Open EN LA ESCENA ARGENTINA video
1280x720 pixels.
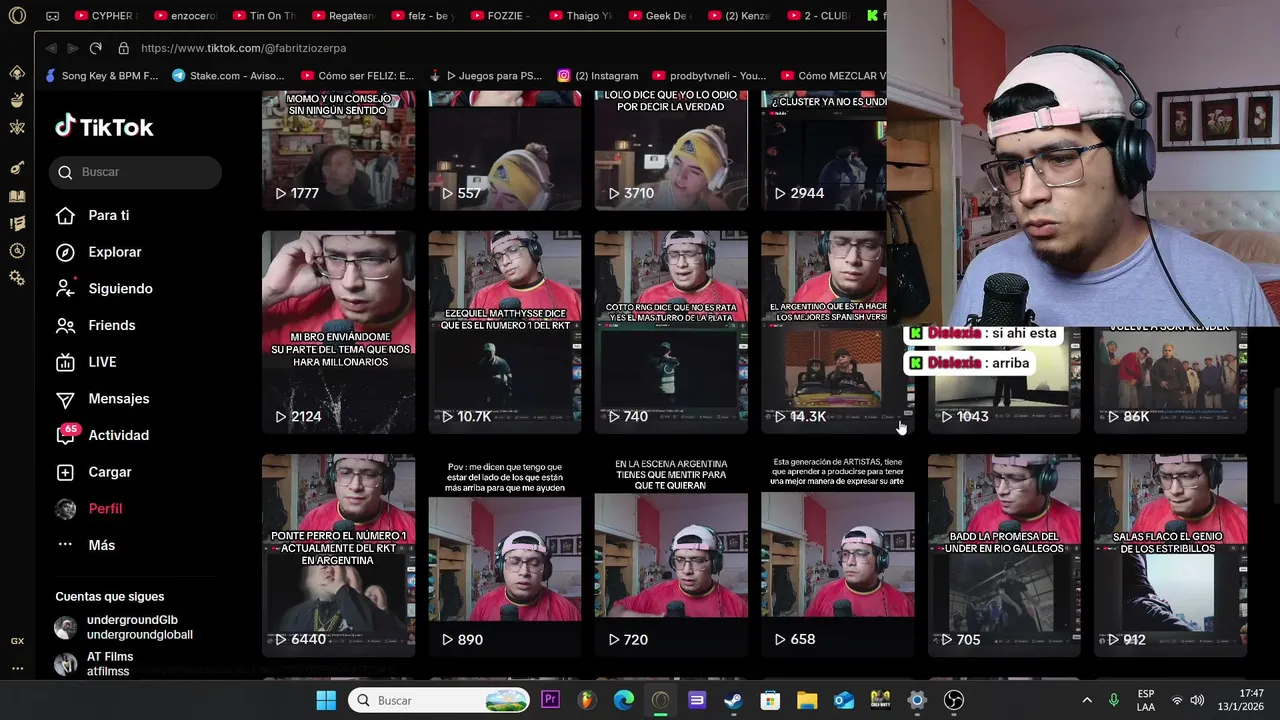tap(671, 555)
